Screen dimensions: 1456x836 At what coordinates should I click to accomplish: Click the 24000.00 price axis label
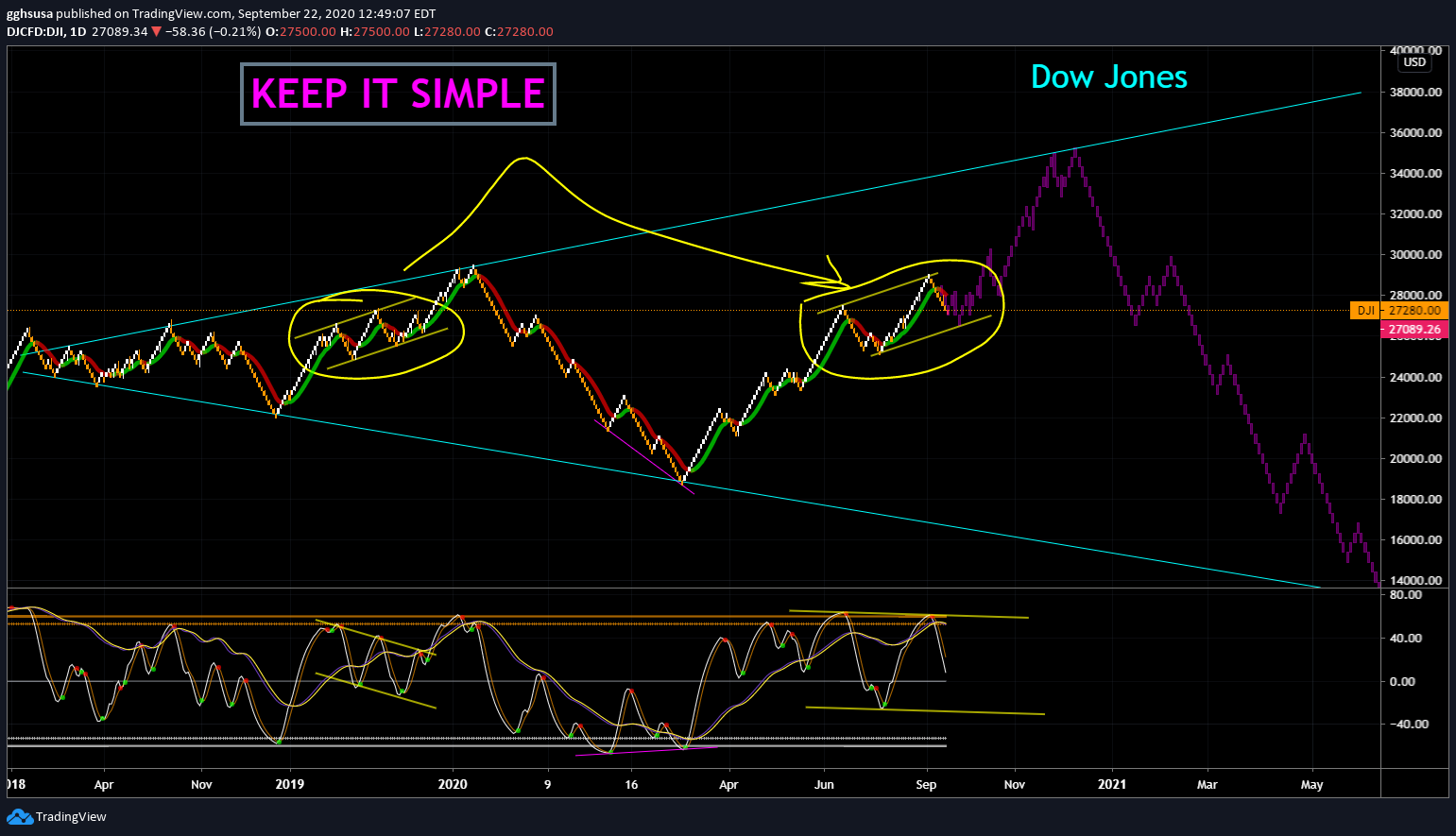(1414, 378)
